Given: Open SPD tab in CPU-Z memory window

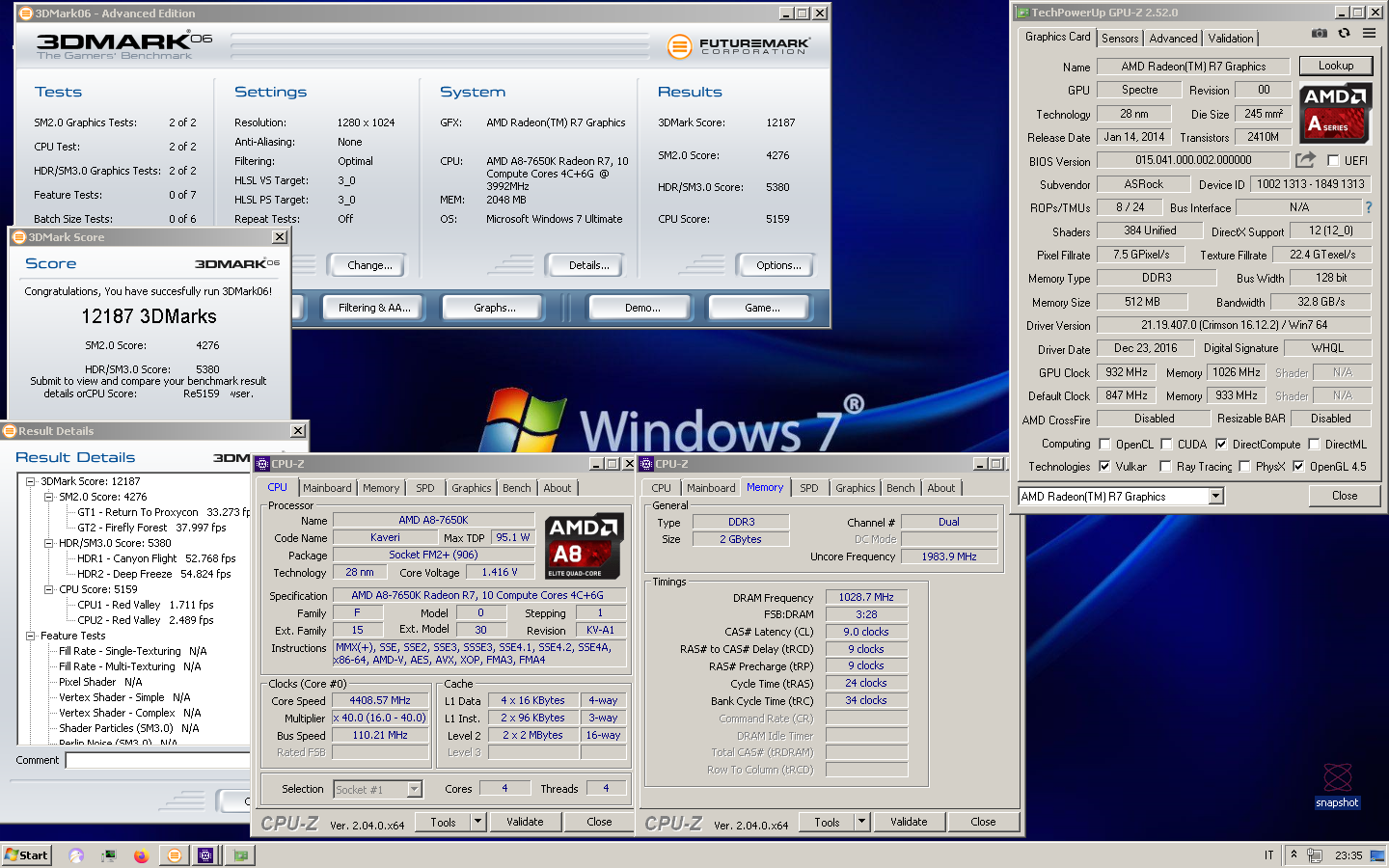Looking at the screenshot, I should (808, 488).
